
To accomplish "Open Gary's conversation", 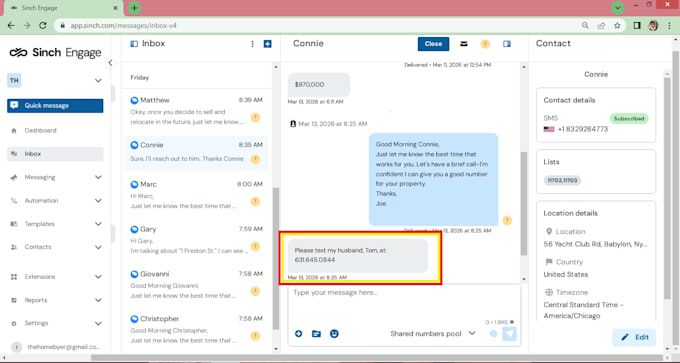I will point(196,240).
